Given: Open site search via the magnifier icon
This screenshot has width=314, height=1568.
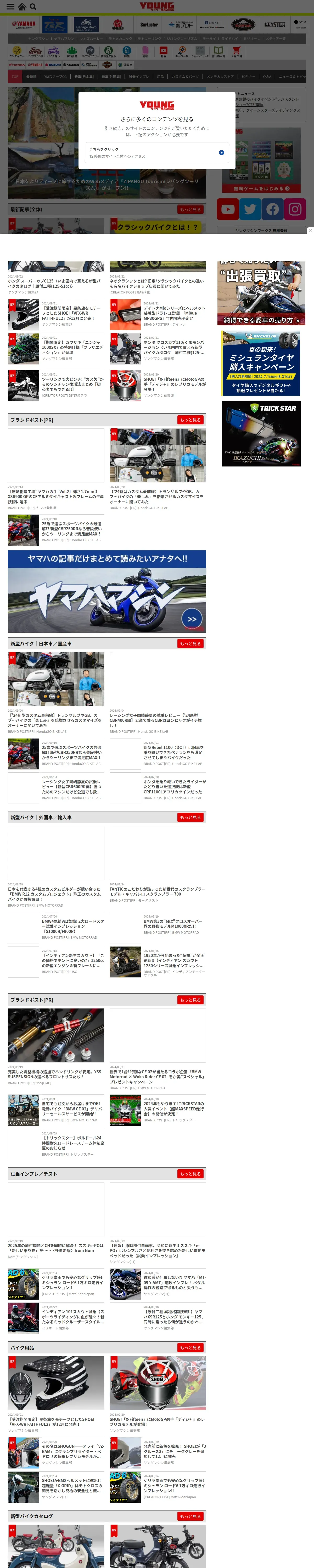Looking at the screenshot, I should 33,7.
